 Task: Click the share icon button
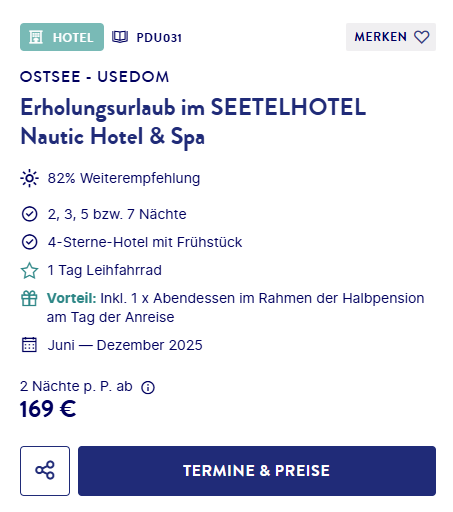pyautogui.click(x=45, y=471)
